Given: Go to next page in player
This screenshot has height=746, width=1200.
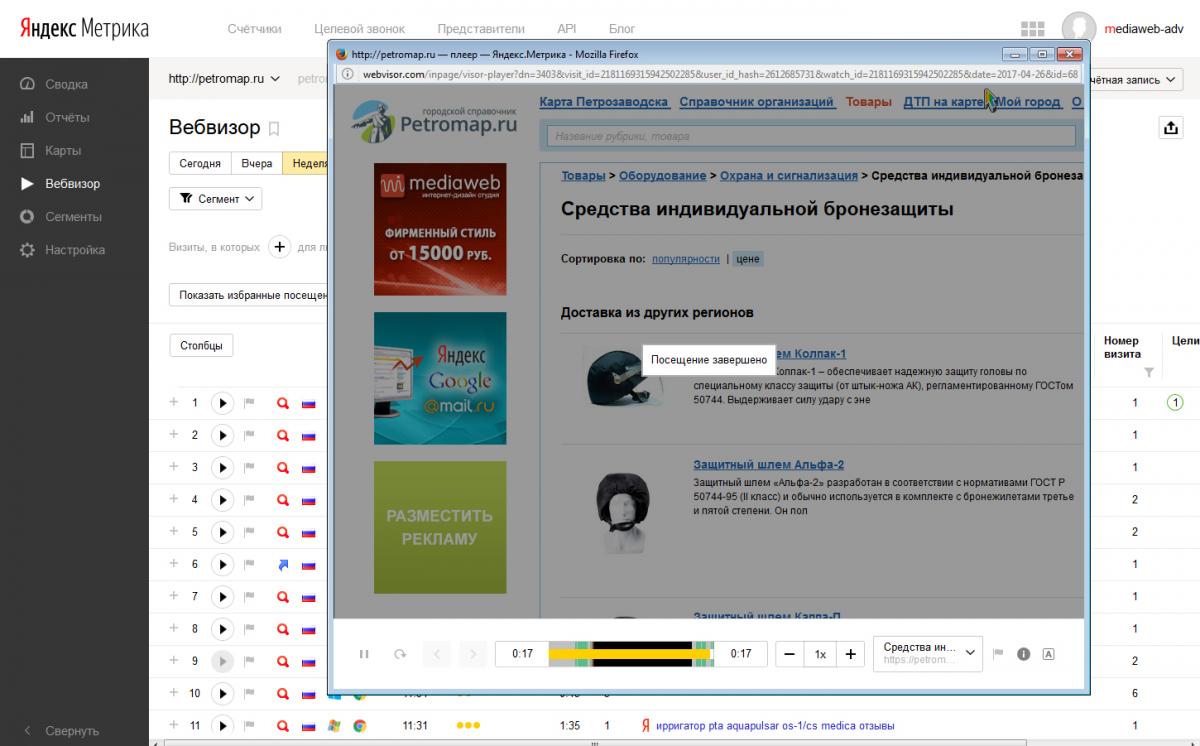Looking at the screenshot, I should click(473, 654).
